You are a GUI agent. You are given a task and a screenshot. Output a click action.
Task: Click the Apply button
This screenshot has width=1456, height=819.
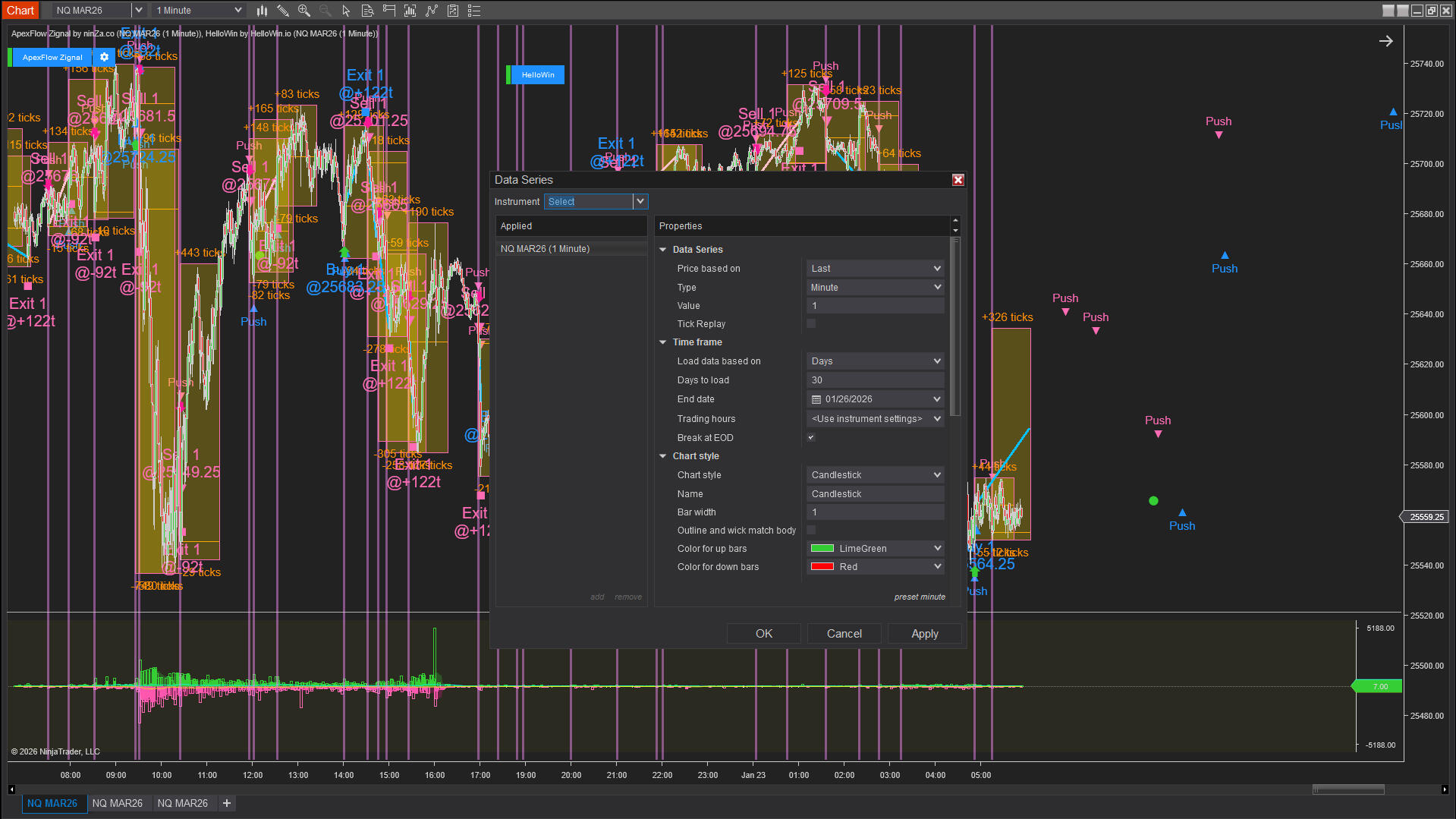point(924,634)
